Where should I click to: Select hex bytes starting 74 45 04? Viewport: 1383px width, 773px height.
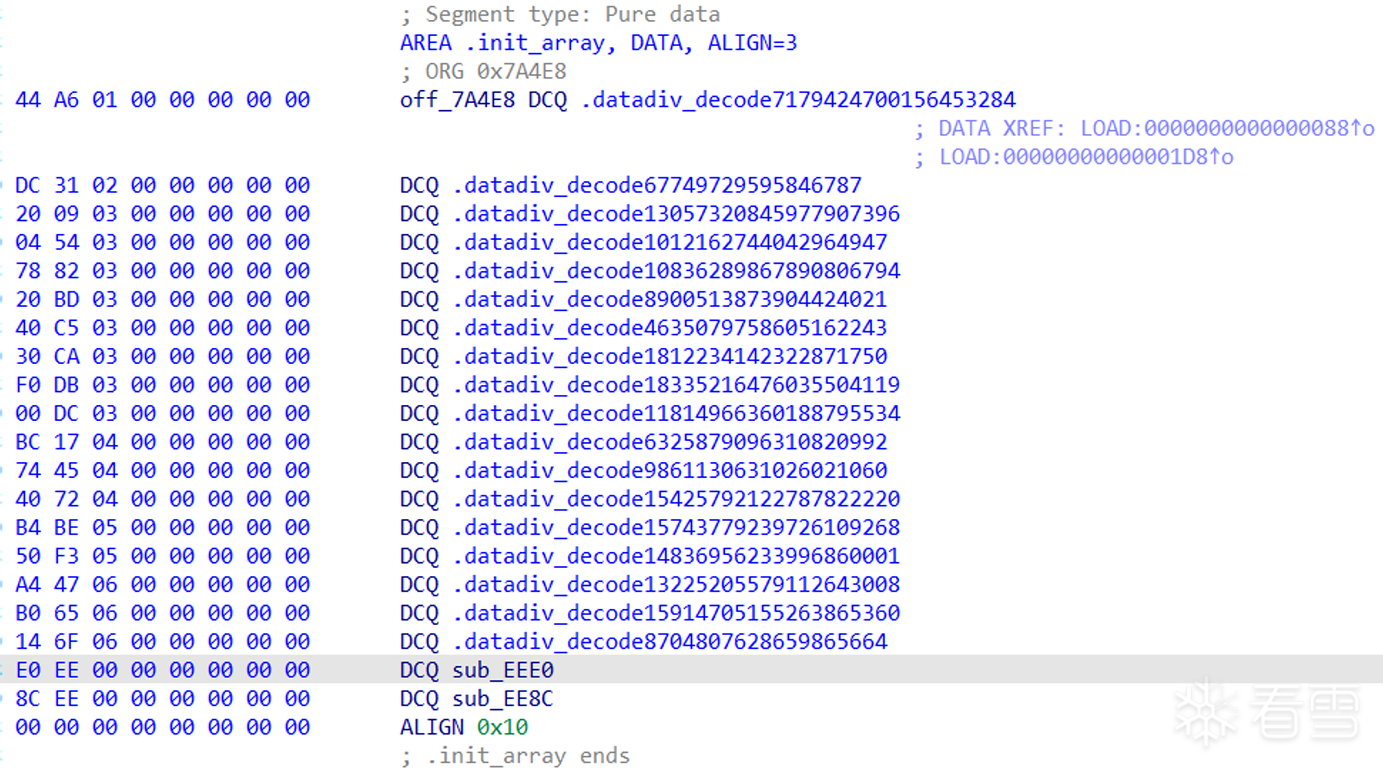tap(163, 471)
